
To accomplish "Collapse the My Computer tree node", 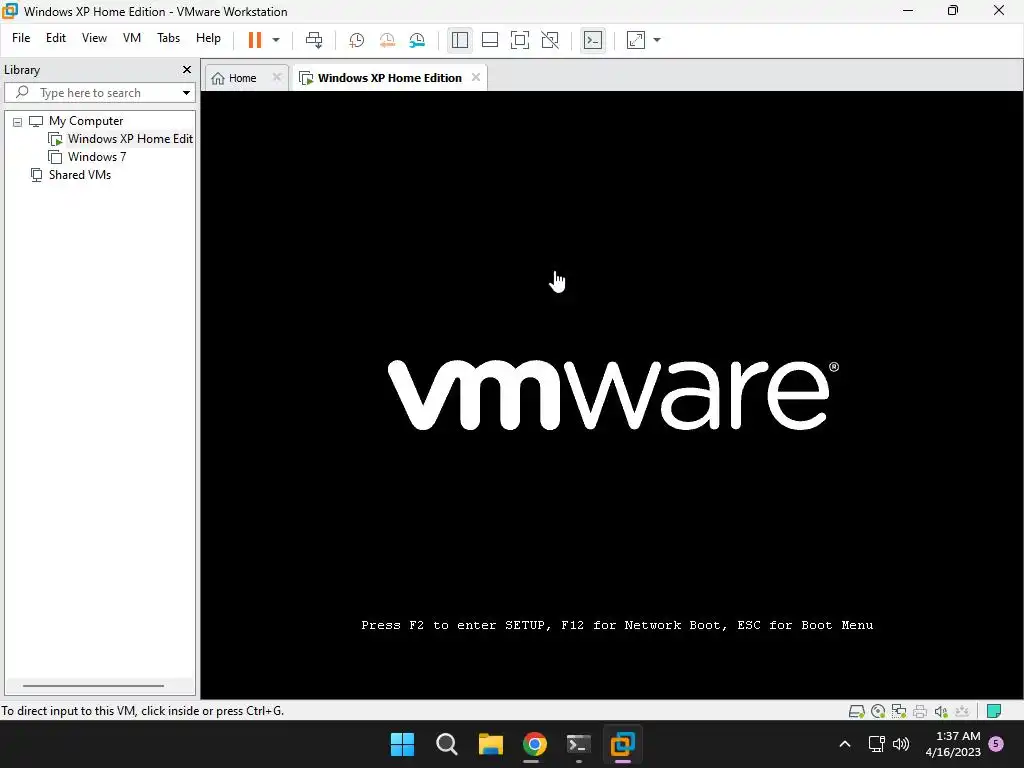I will tap(18, 121).
